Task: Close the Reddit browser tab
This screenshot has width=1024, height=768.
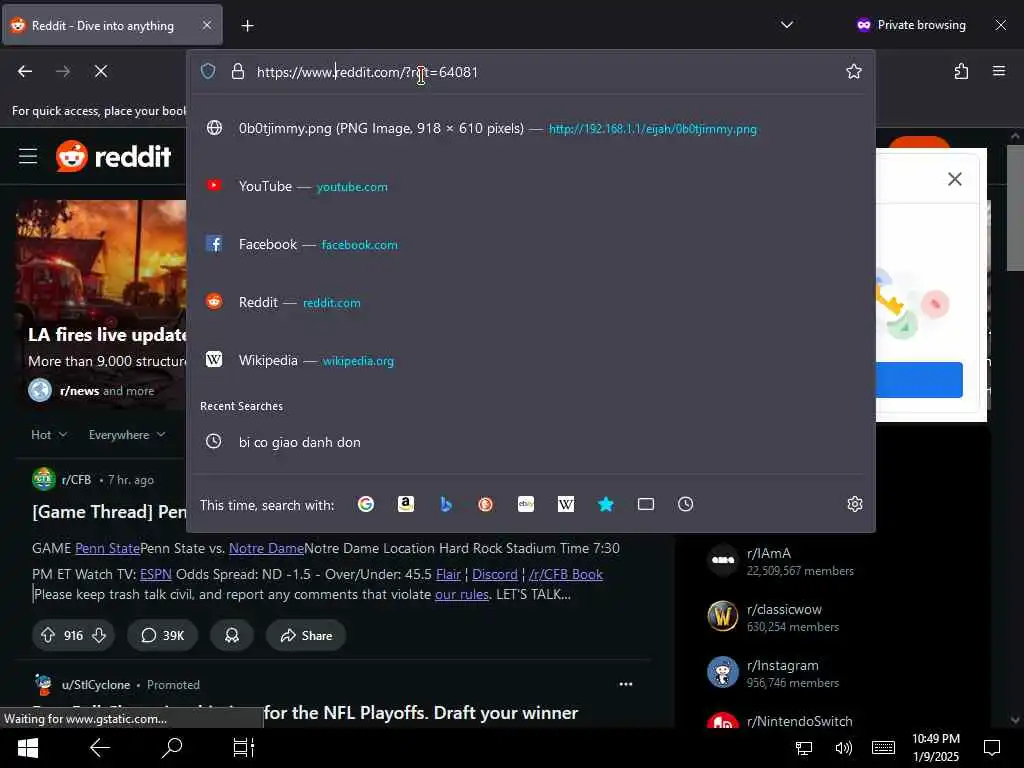Action: [206, 25]
